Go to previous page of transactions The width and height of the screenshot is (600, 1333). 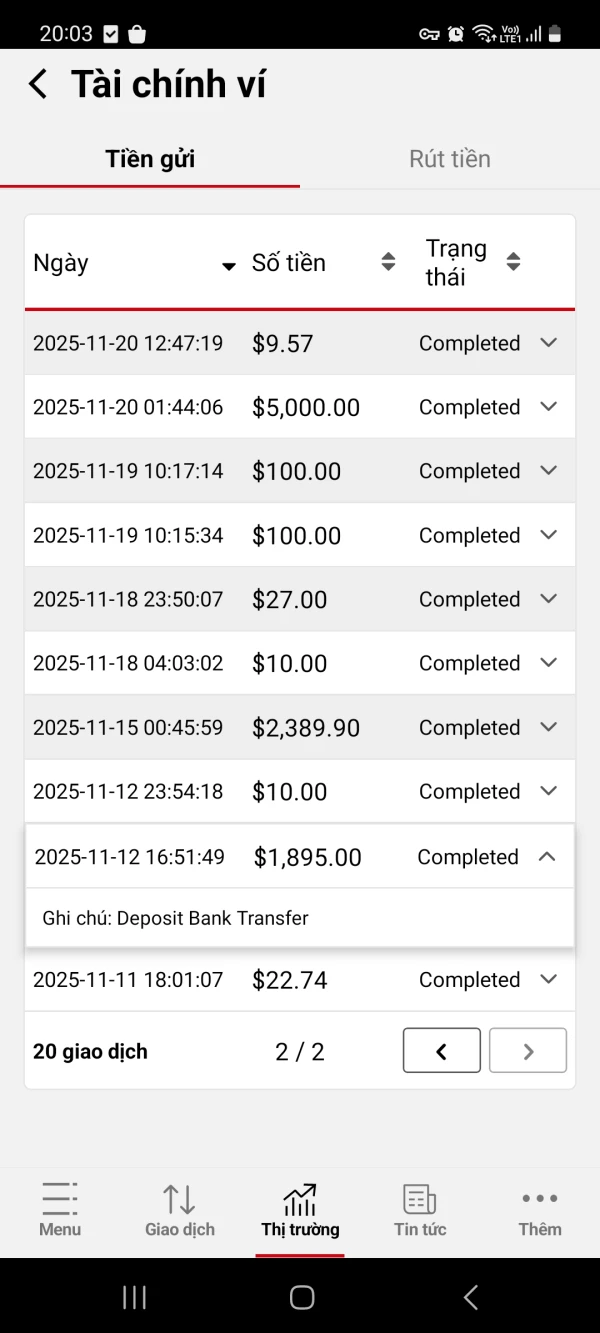[441, 1051]
